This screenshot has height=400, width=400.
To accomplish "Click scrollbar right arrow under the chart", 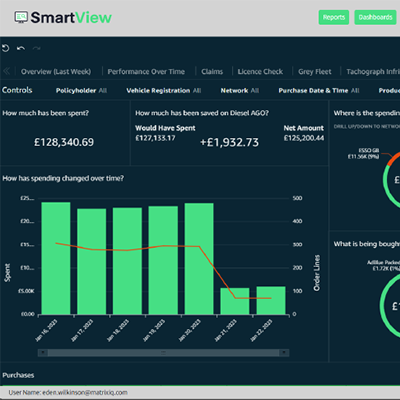I will click(x=284, y=353).
